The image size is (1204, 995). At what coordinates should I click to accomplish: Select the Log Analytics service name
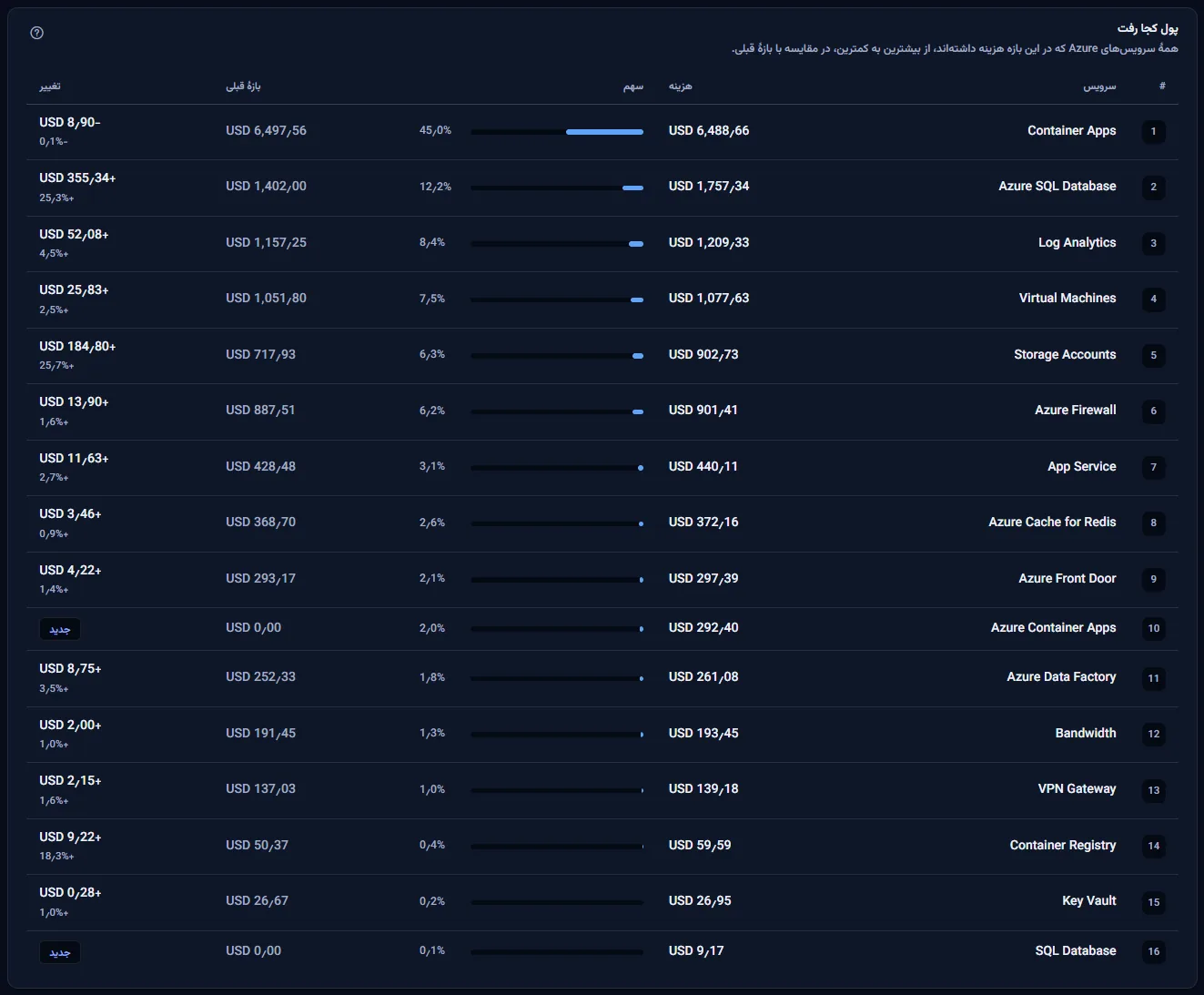[1077, 242]
